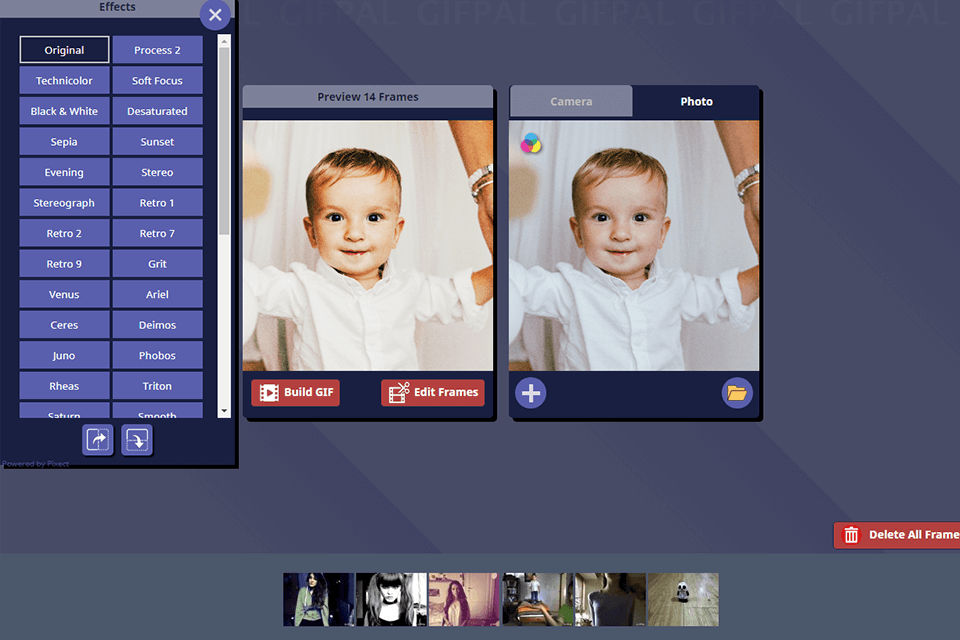The width and height of the screenshot is (960, 640).
Task: Select the Original effect
Action: coord(64,49)
